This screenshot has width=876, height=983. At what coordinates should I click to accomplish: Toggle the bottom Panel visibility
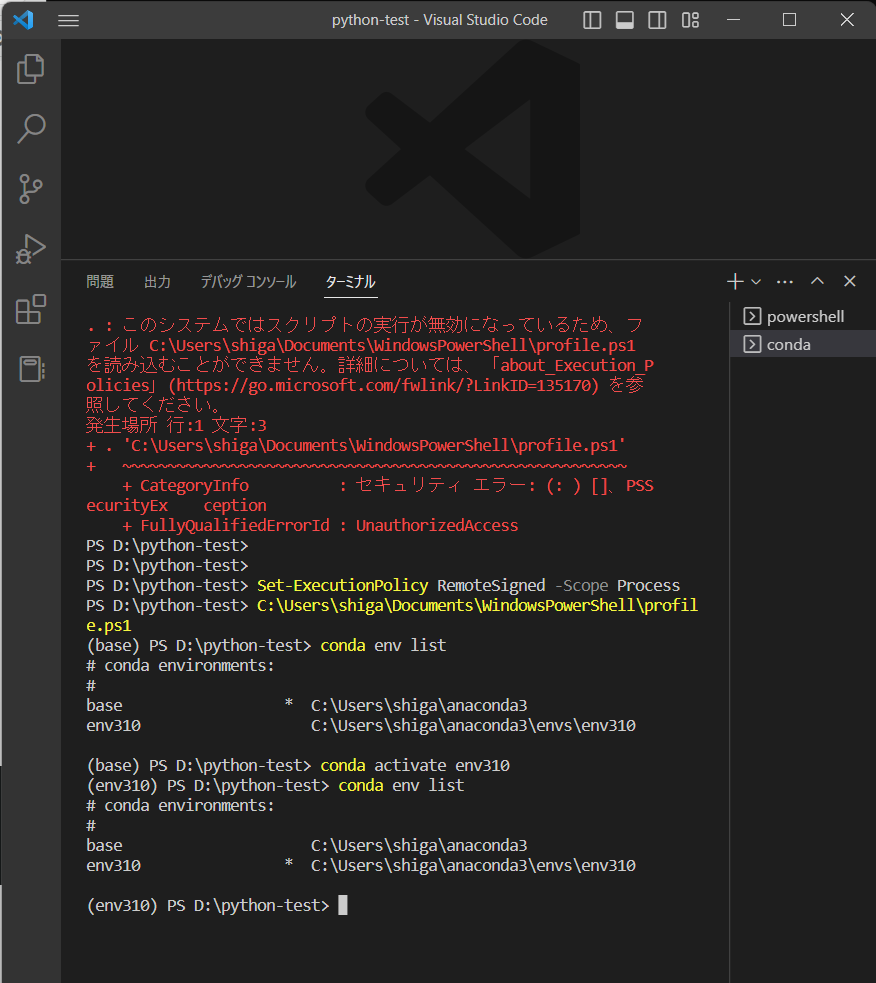click(624, 20)
